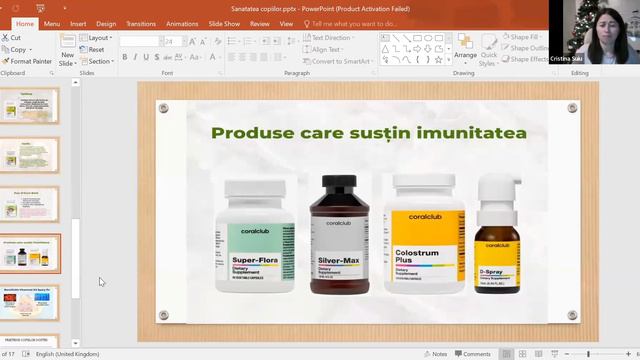Switch to Normal view in status bar
The image size is (640, 360).
pyautogui.click(x=507, y=354)
